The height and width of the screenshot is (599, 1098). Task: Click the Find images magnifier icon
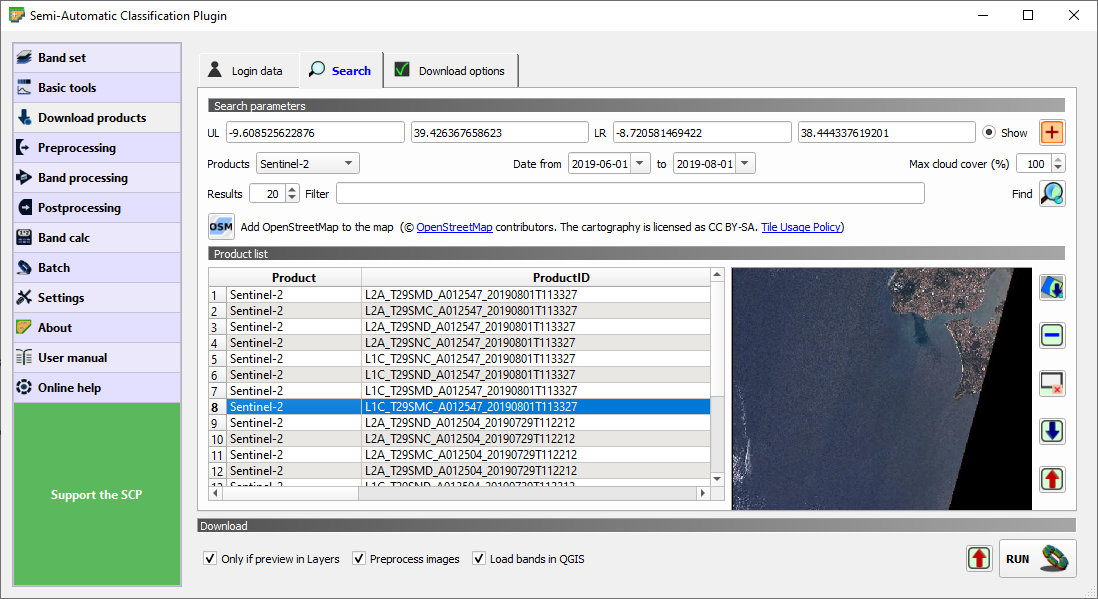tap(1052, 193)
